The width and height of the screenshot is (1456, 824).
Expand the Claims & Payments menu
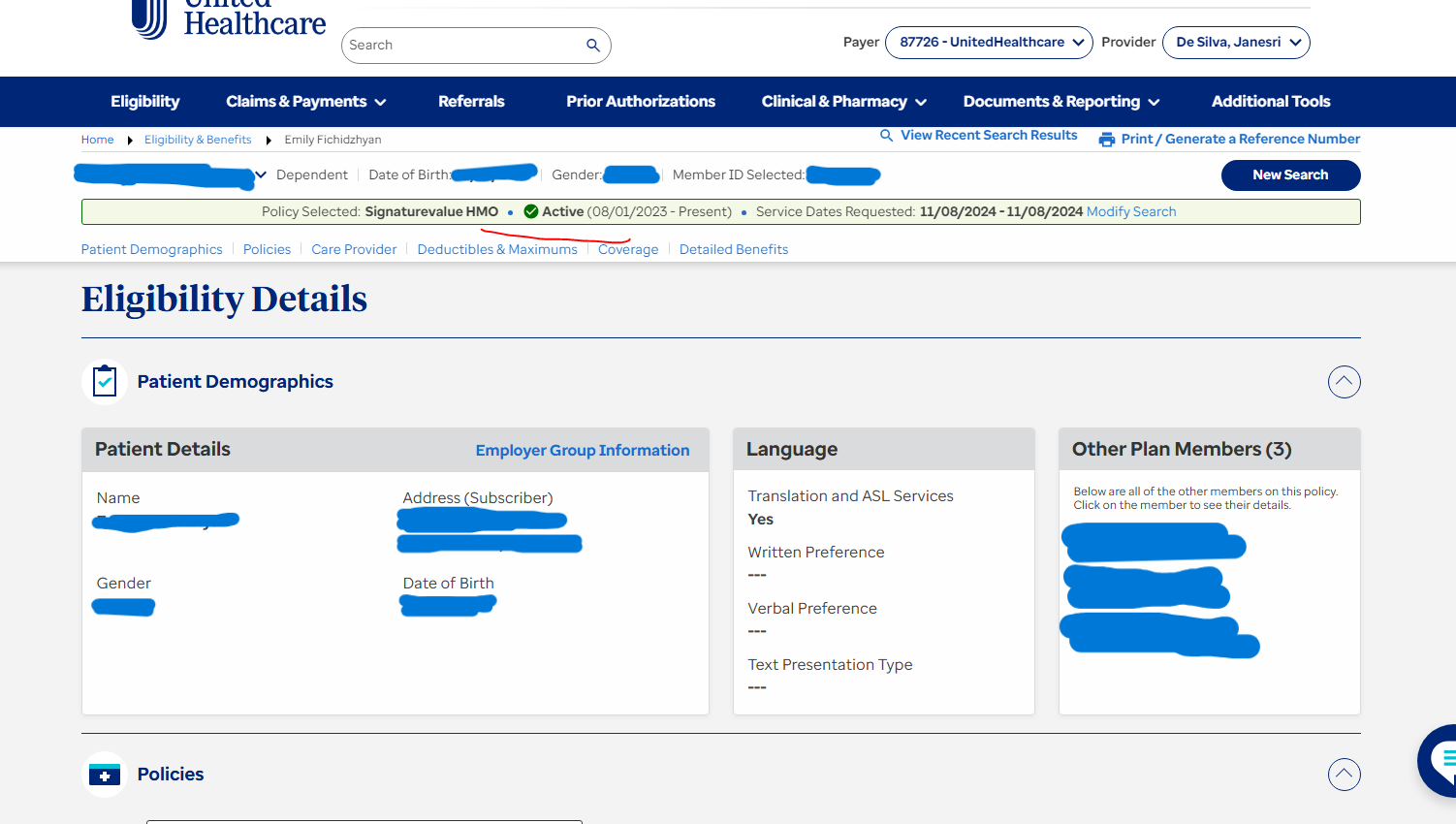[x=305, y=102]
